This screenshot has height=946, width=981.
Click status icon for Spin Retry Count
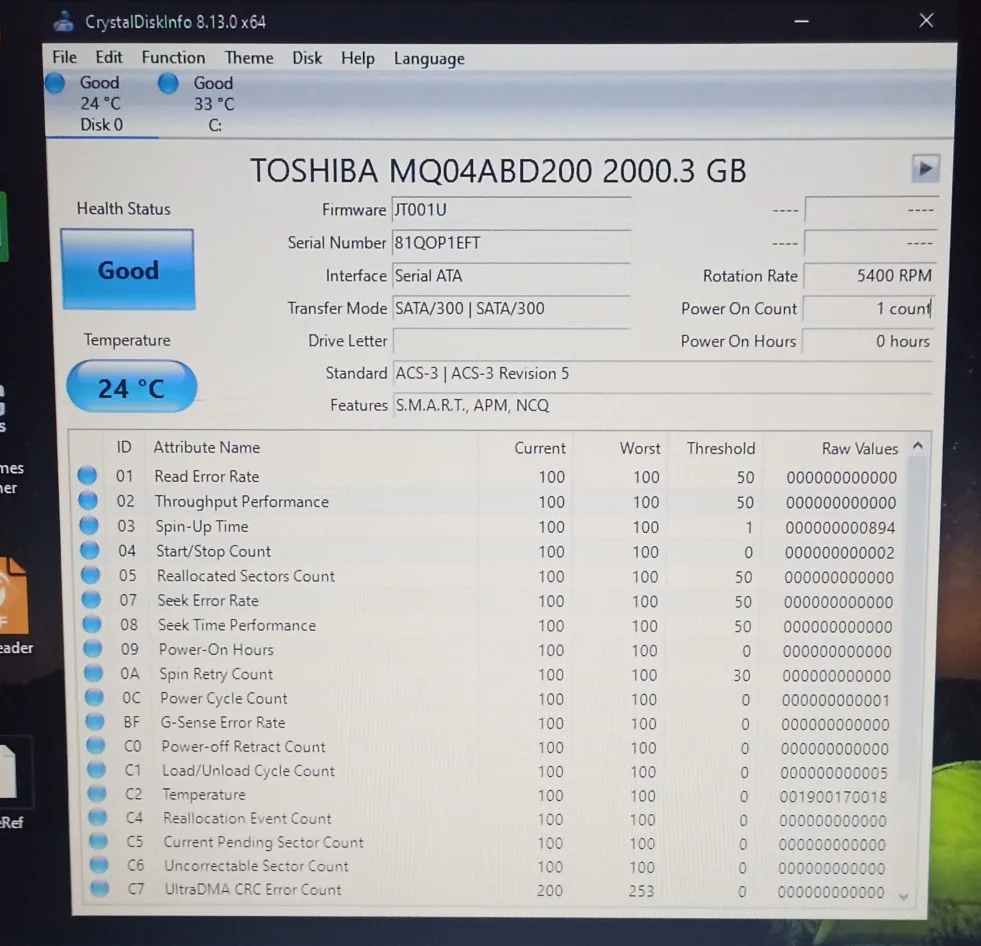click(x=93, y=673)
